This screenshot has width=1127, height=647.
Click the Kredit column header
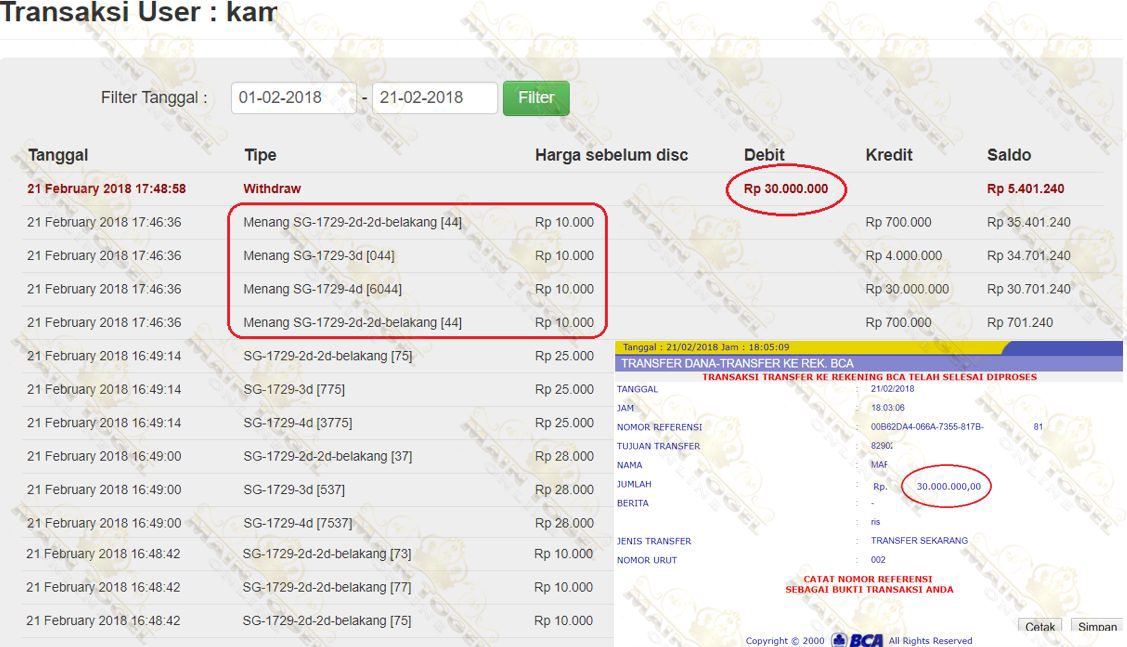(889, 155)
